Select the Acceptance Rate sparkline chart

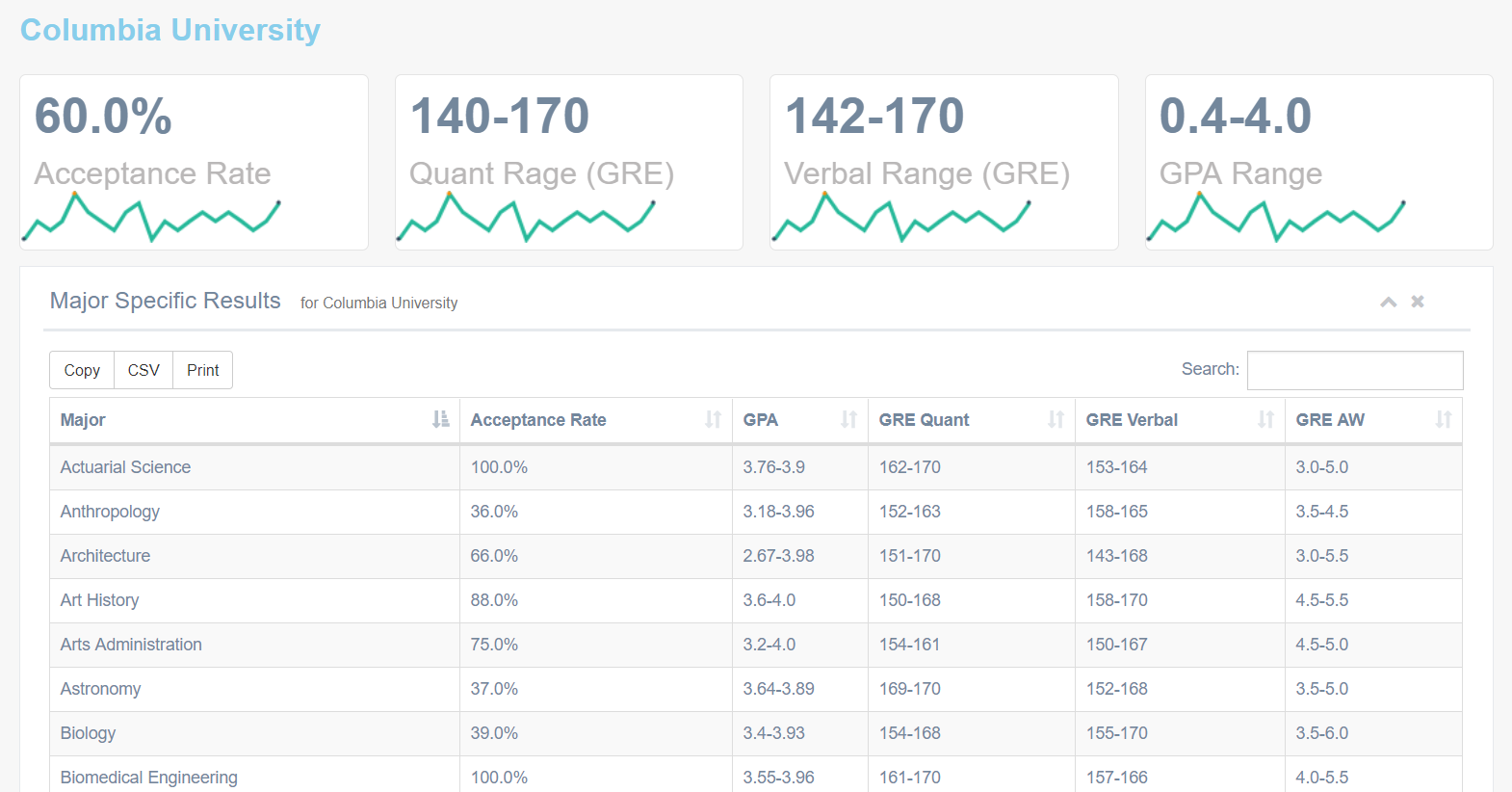[x=151, y=217]
